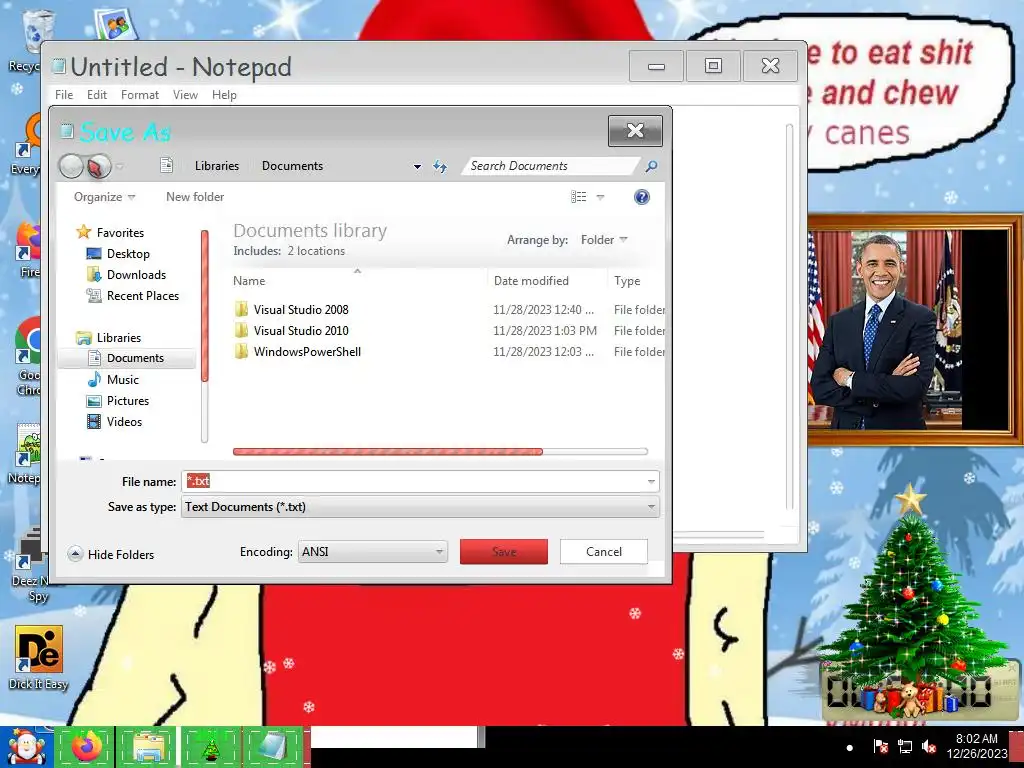Click into the Search Documents field
The width and height of the screenshot is (1024, 768).
coord(550,166)
